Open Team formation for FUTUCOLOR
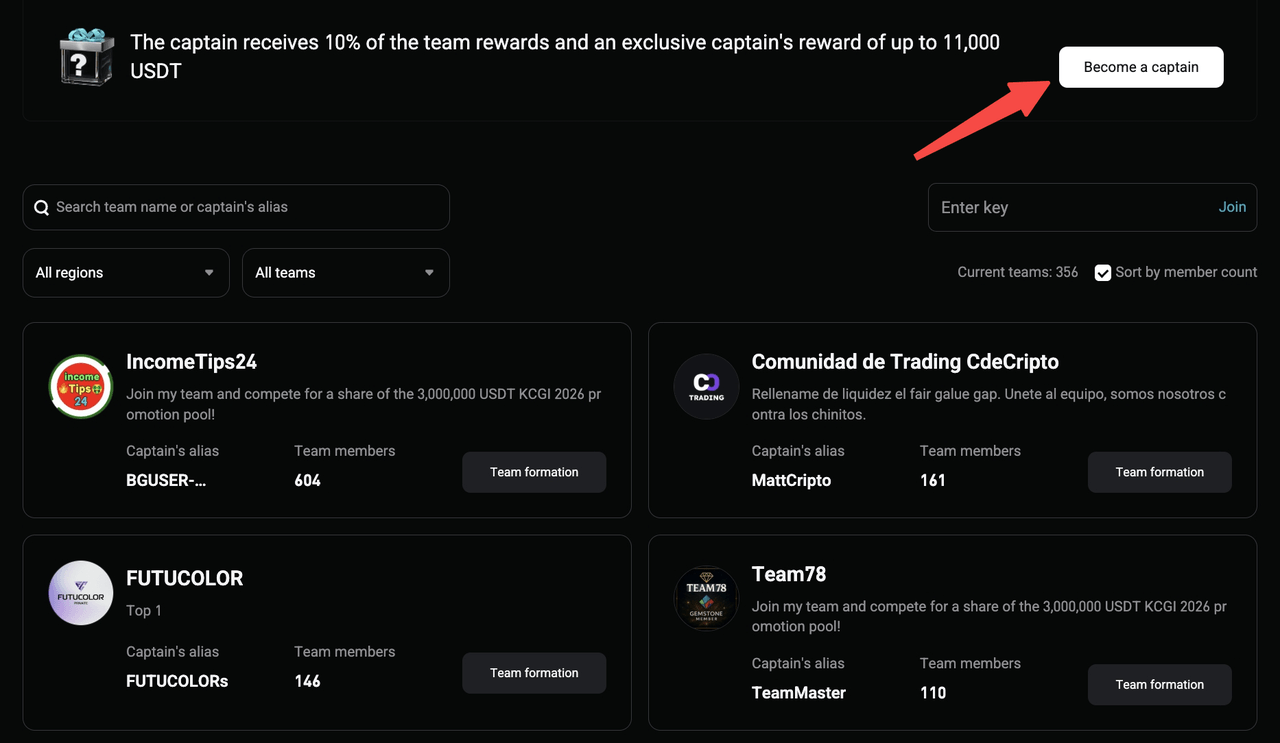Screen dimensions: 1280x743 (534, 673)
